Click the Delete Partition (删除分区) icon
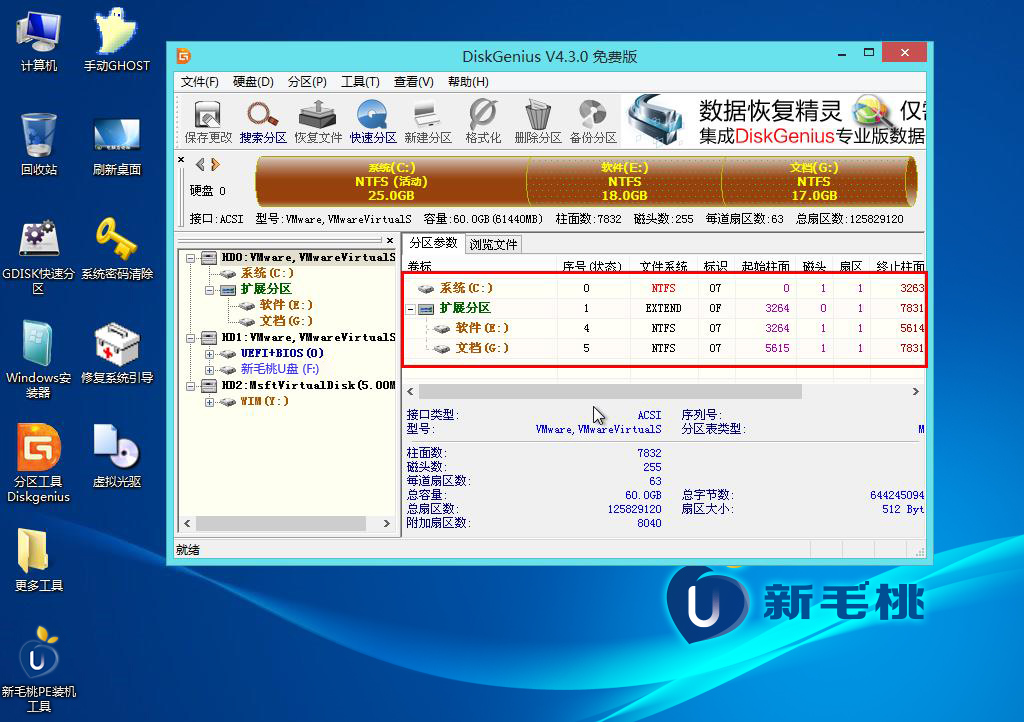Screen dimensions: 1024x722 [x=538, y=121]
